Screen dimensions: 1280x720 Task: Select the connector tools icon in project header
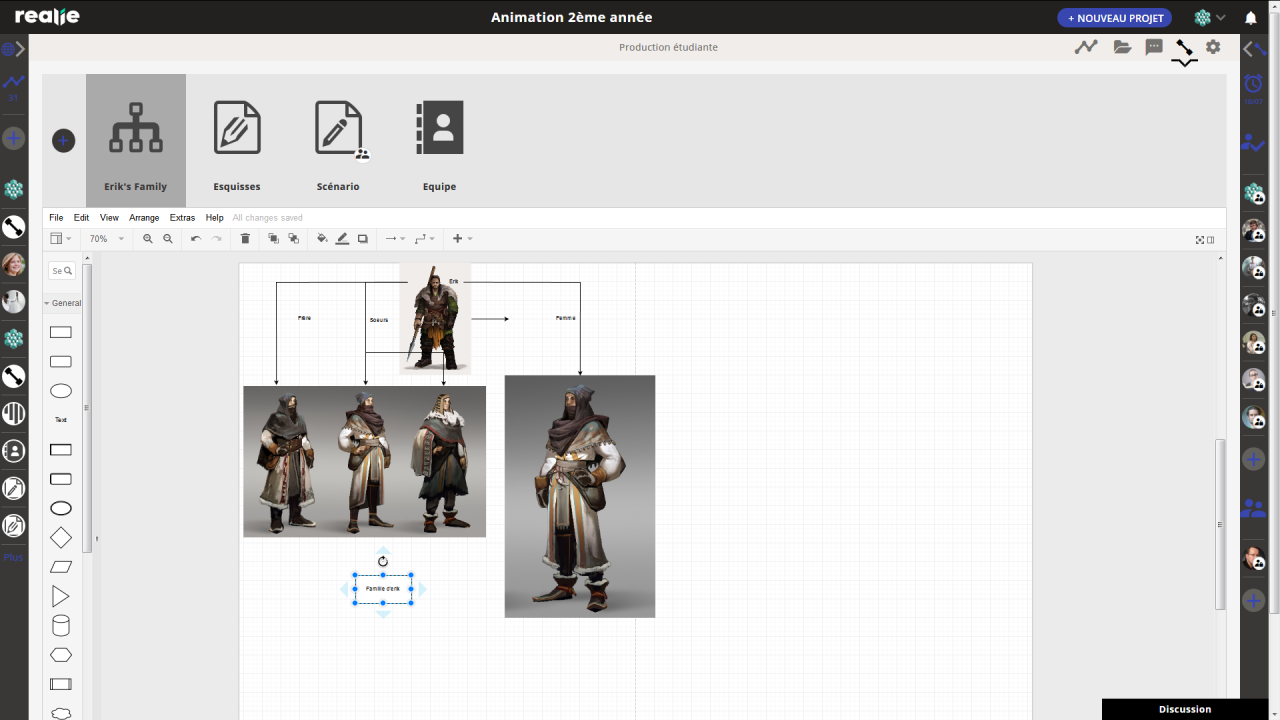click(1184, 47)
